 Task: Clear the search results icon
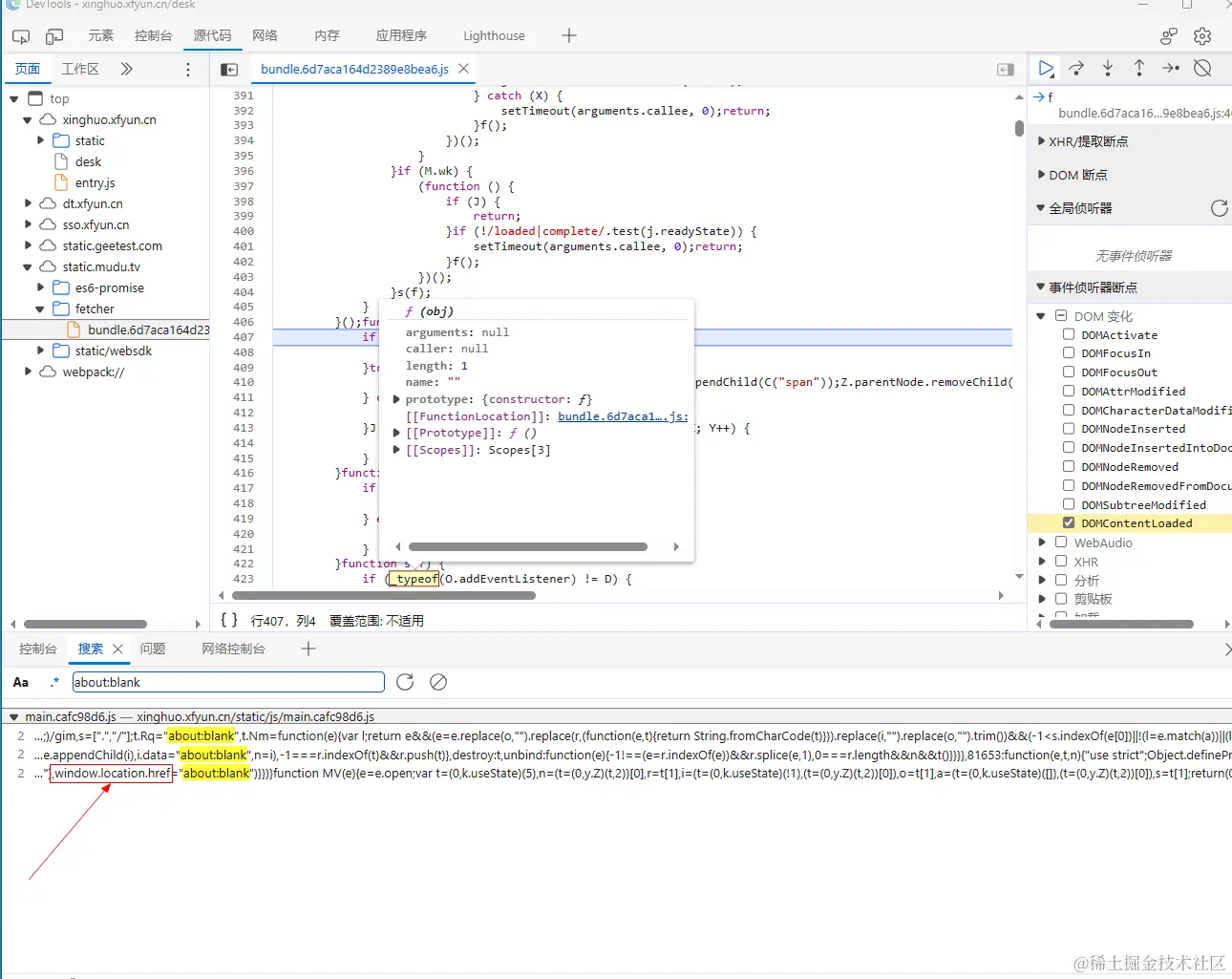438,682
